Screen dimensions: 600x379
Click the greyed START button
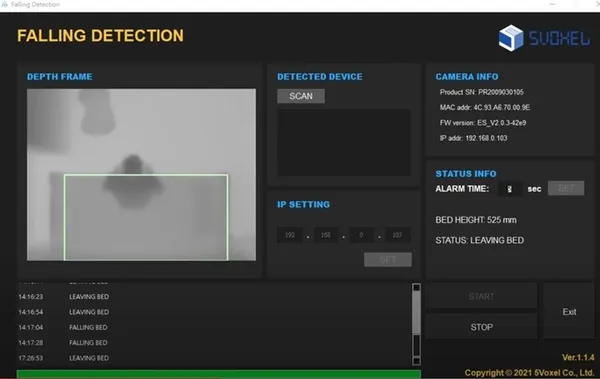pyautogui.click(x=482, y=296)
